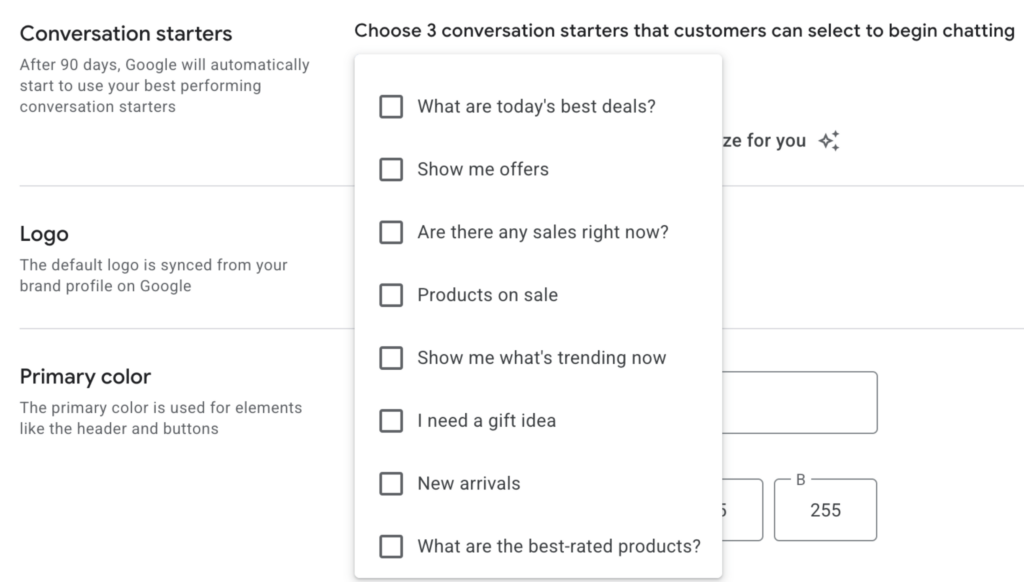This screenshot has height=582, width=1024.
Task: Enable the 'Show me offers' conversation starter
Action: pos(391,169)
